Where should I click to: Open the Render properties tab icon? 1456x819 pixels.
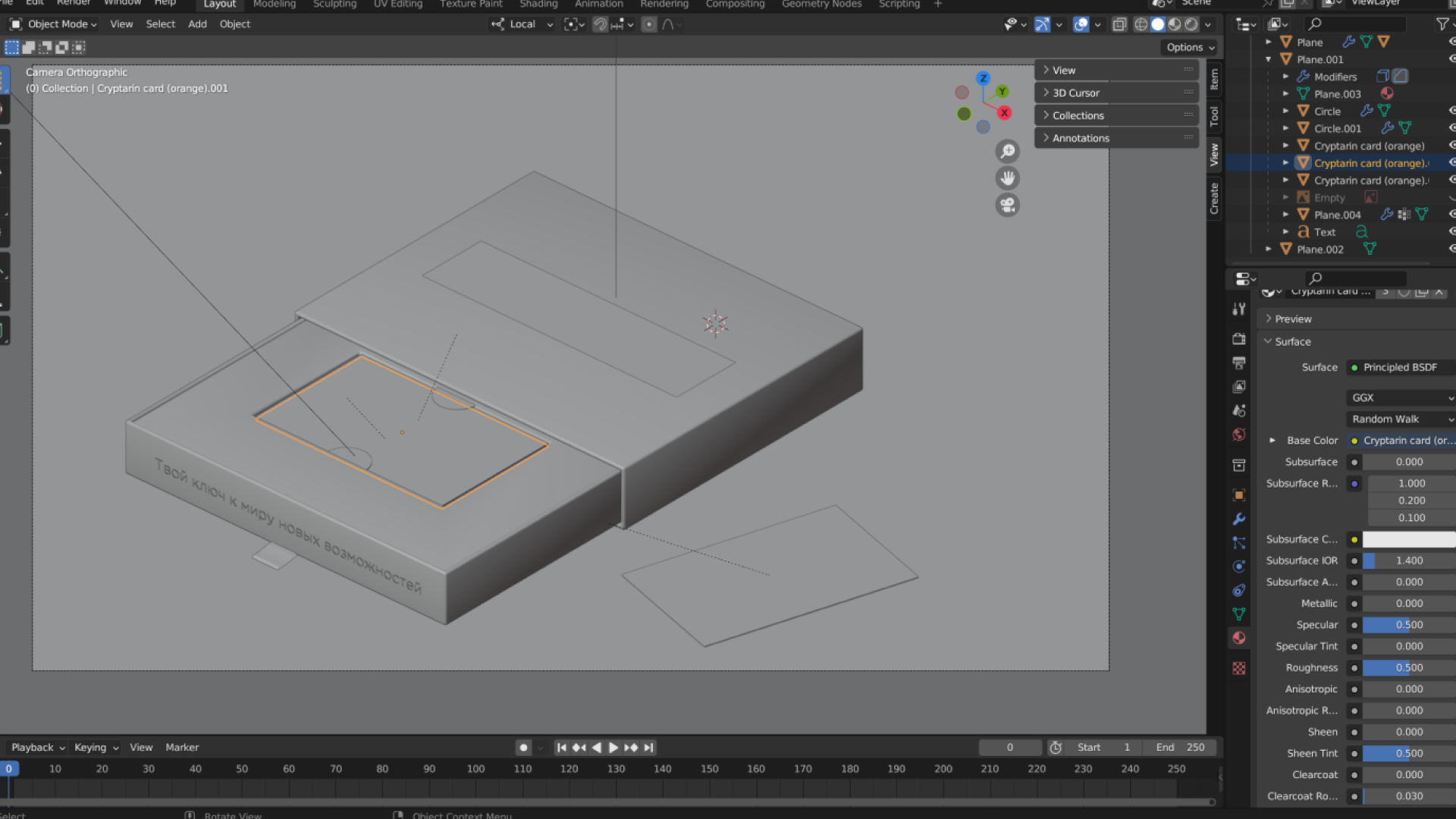1239,339
